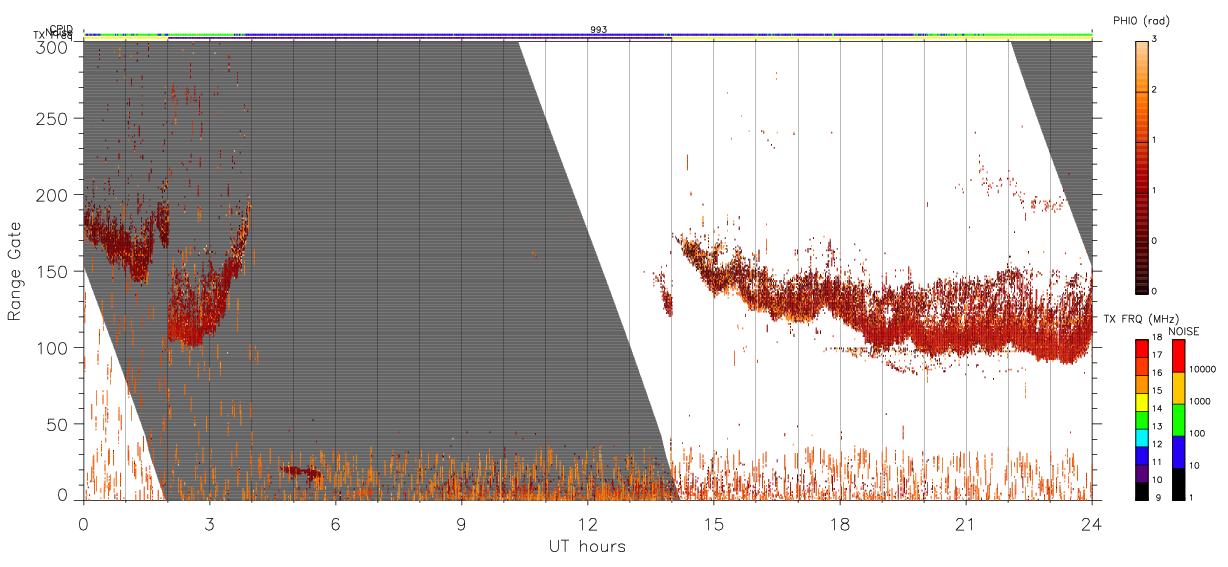1228x567 pixels.
Task: Click the "1000" label in NOISE legend
Action: click(x=1202, y=403)
